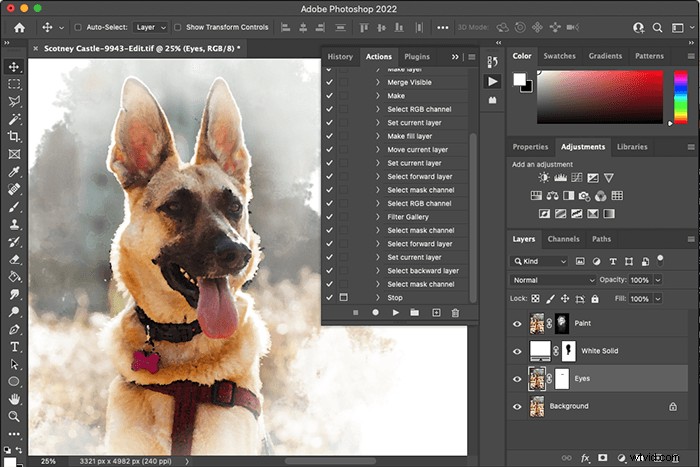Hide the Paint layer
Image resolution: width=700 pixels, height=467 pixels.
tap(517, 324)
